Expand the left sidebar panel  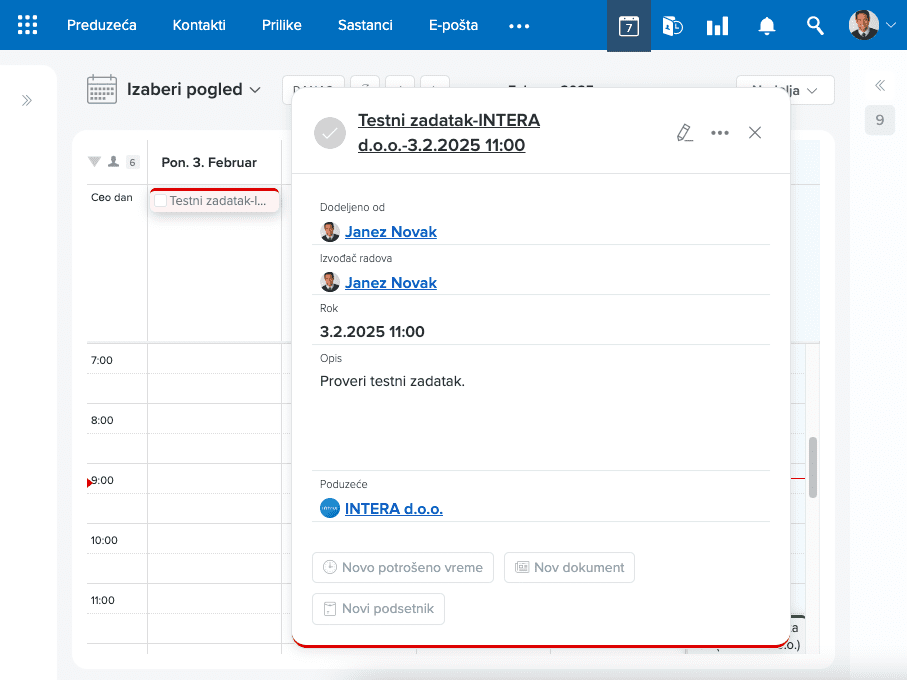click(27, 101)
